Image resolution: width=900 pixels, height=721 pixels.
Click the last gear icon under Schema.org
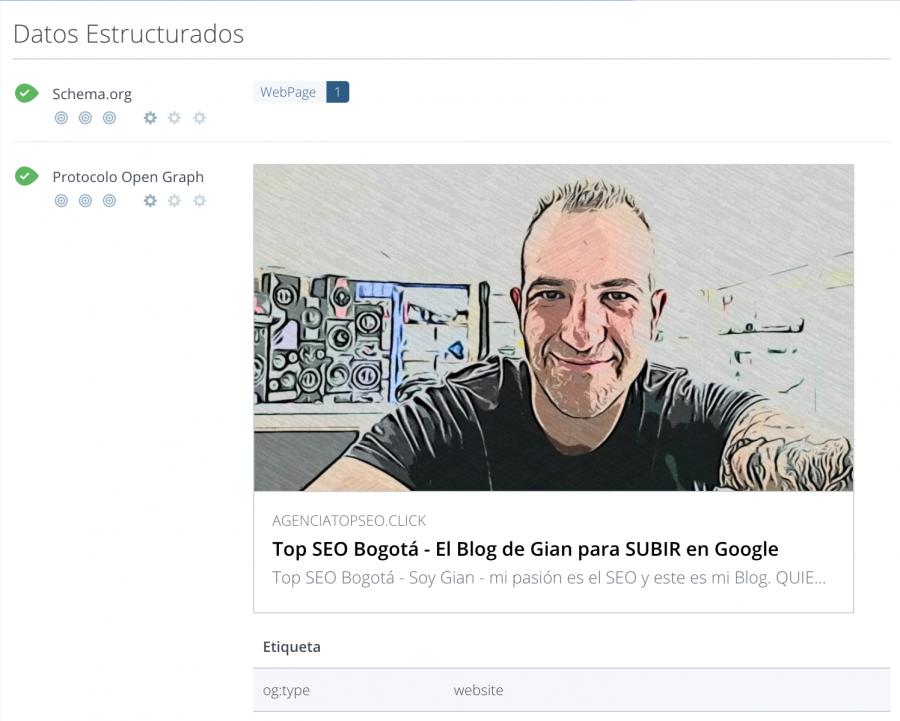(199, 118)
